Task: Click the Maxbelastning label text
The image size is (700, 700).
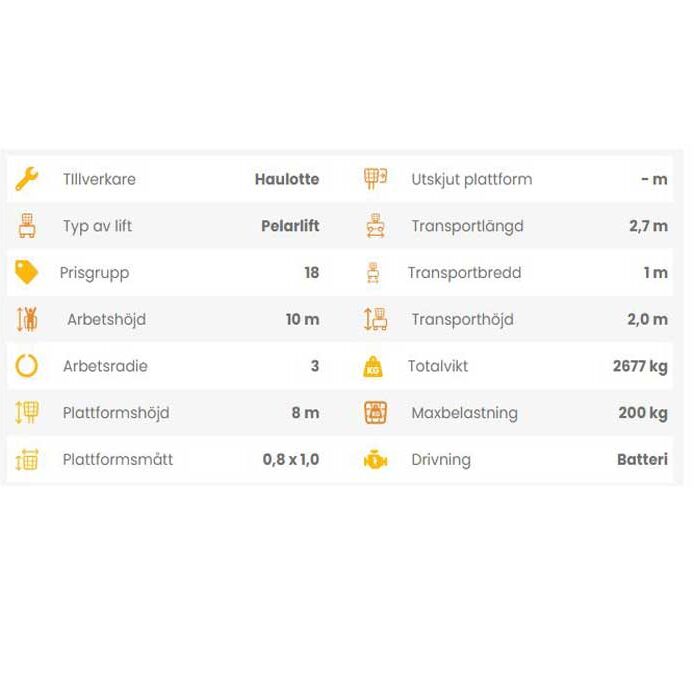Action: coord(464,413)
